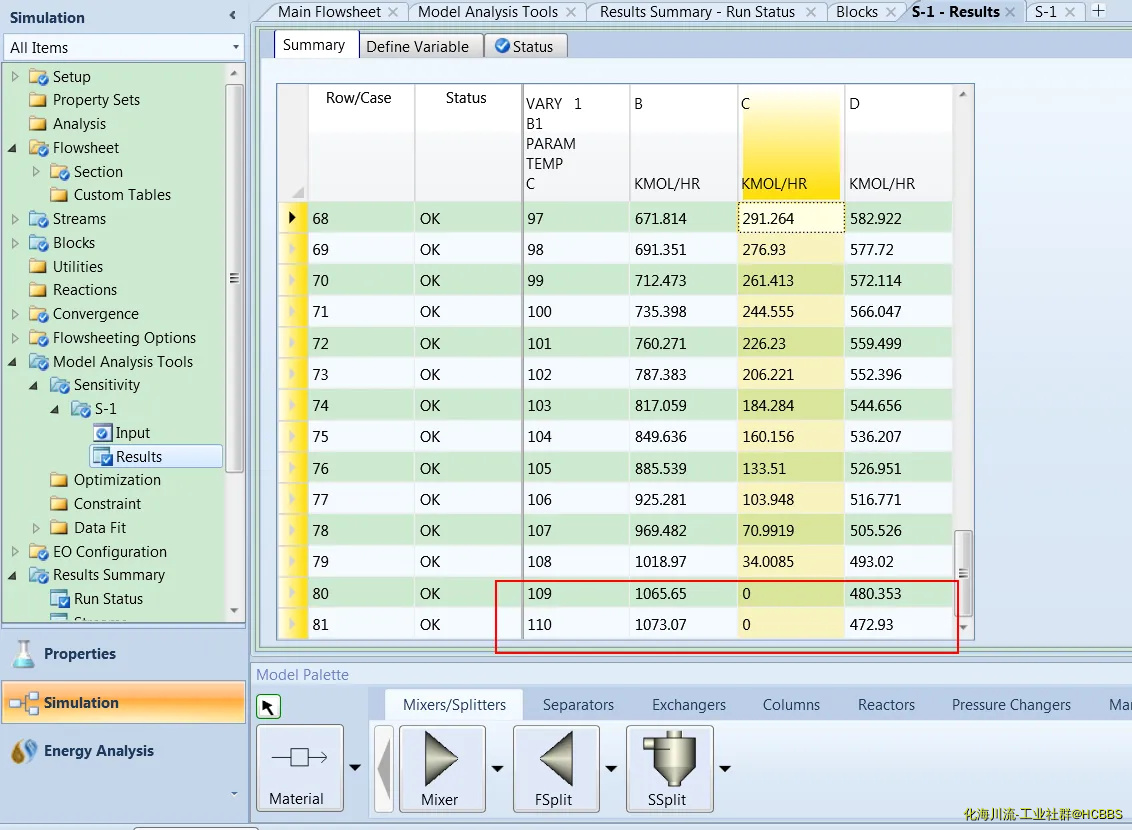Select the Mixer block icon
Image resolution: width=1132 pixels, height=830 pixels.
[441, 759]
